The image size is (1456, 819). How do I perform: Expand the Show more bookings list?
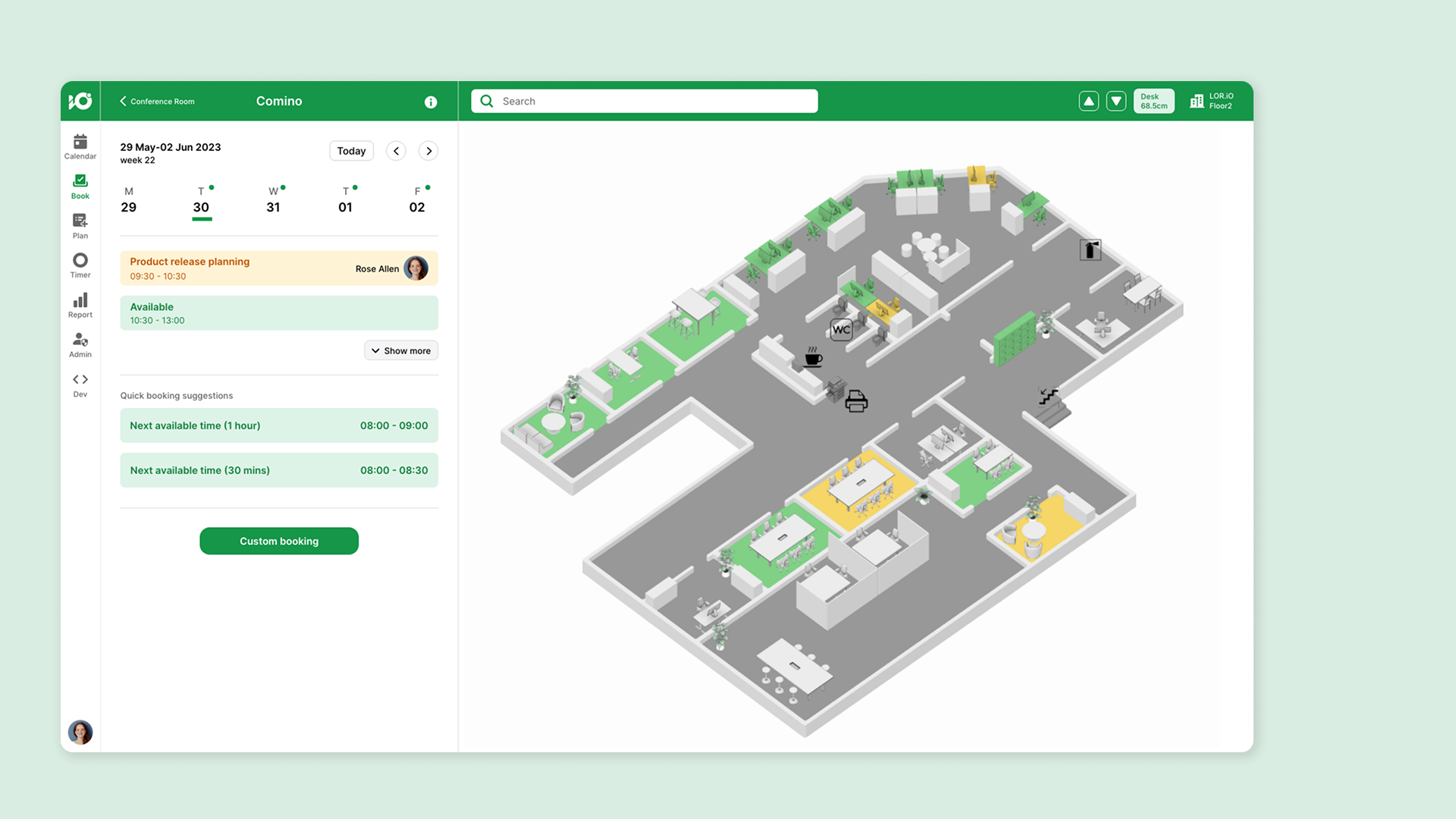tap(401, 350)
